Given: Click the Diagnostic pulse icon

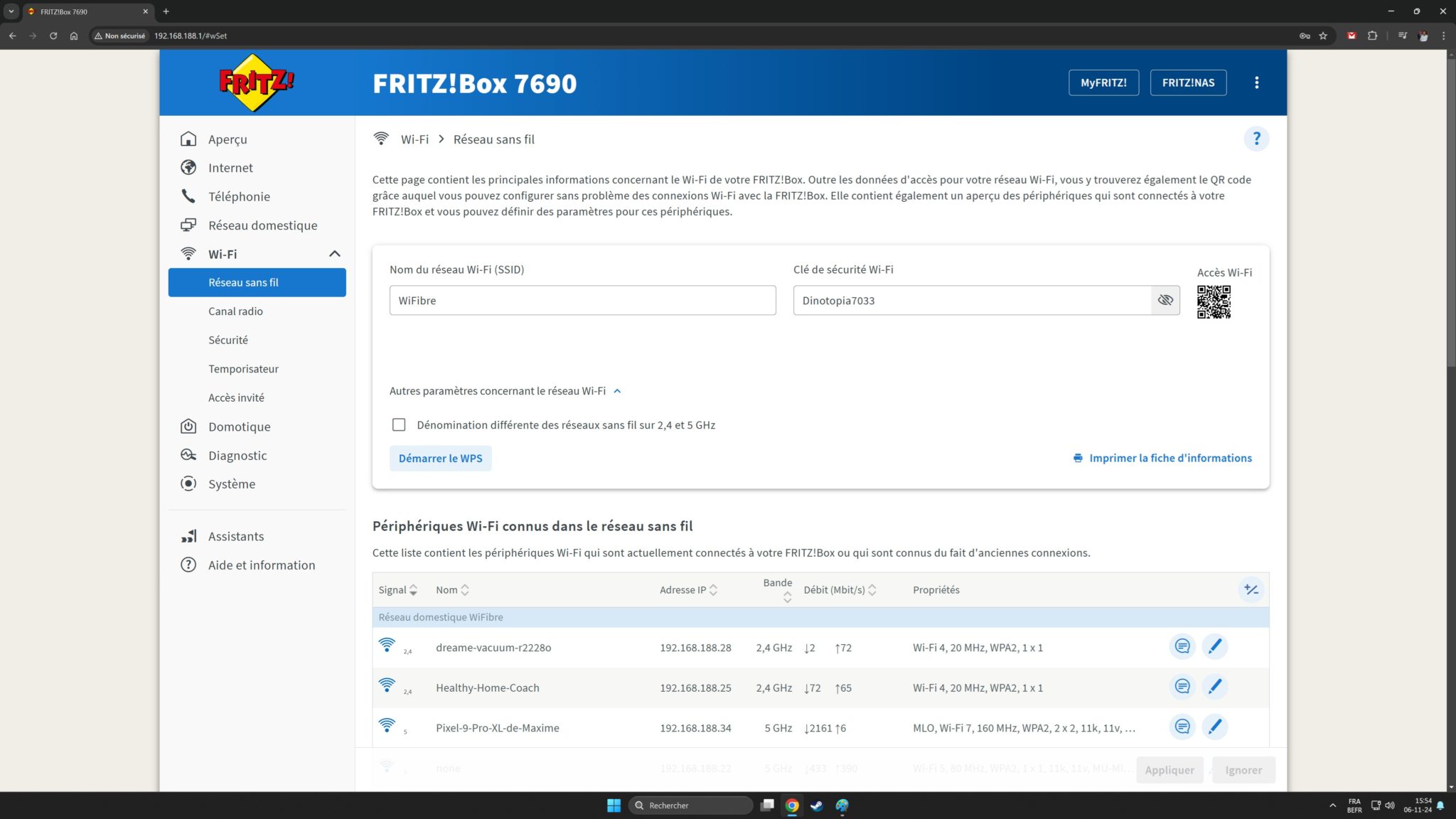Looking at the screenshot, I should point(188,455).
